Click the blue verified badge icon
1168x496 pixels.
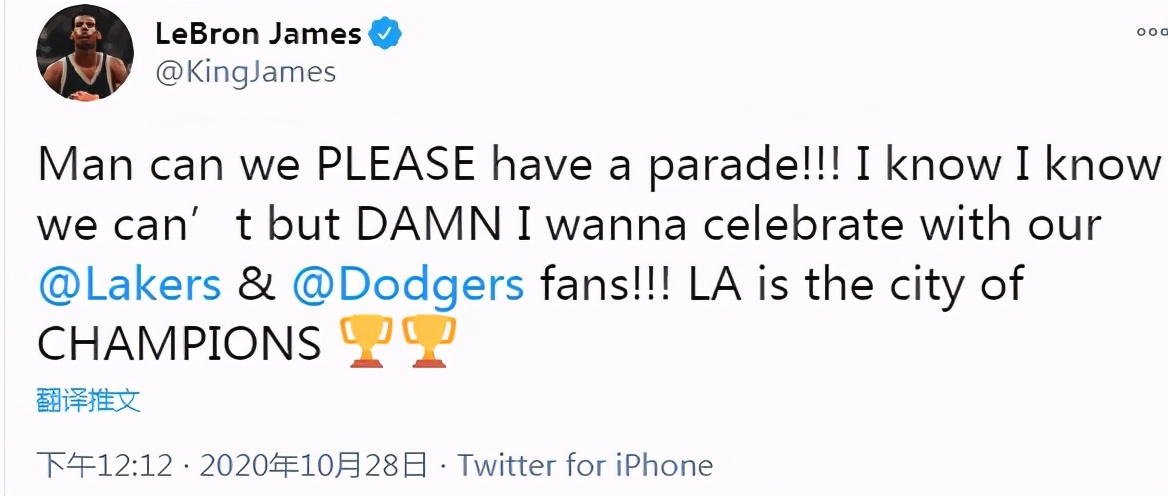pyautogui.click(x=387, y=34)
